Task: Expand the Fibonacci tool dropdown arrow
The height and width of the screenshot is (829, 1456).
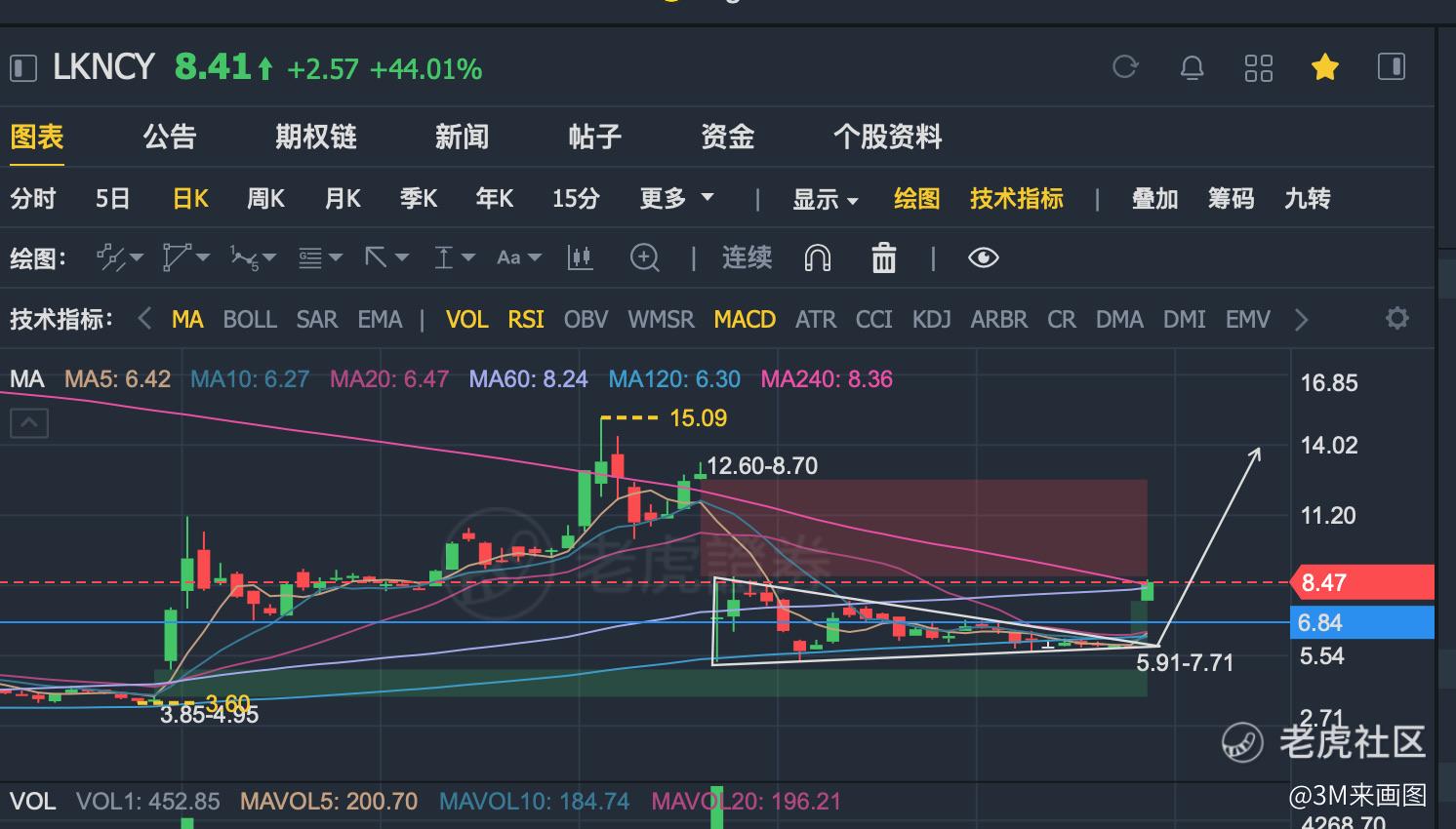Action: 336,257
